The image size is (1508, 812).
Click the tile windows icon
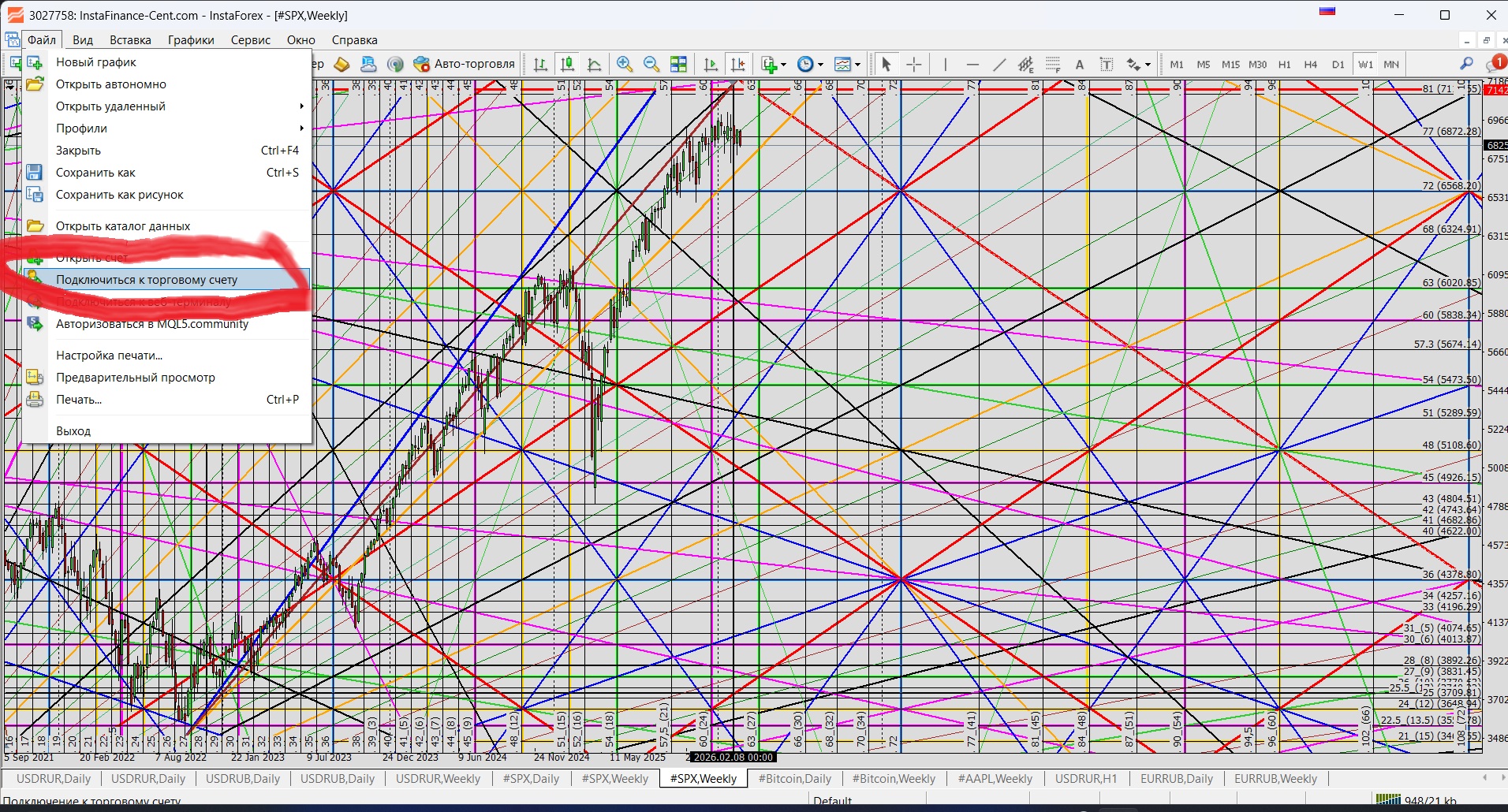coord(678,65)
